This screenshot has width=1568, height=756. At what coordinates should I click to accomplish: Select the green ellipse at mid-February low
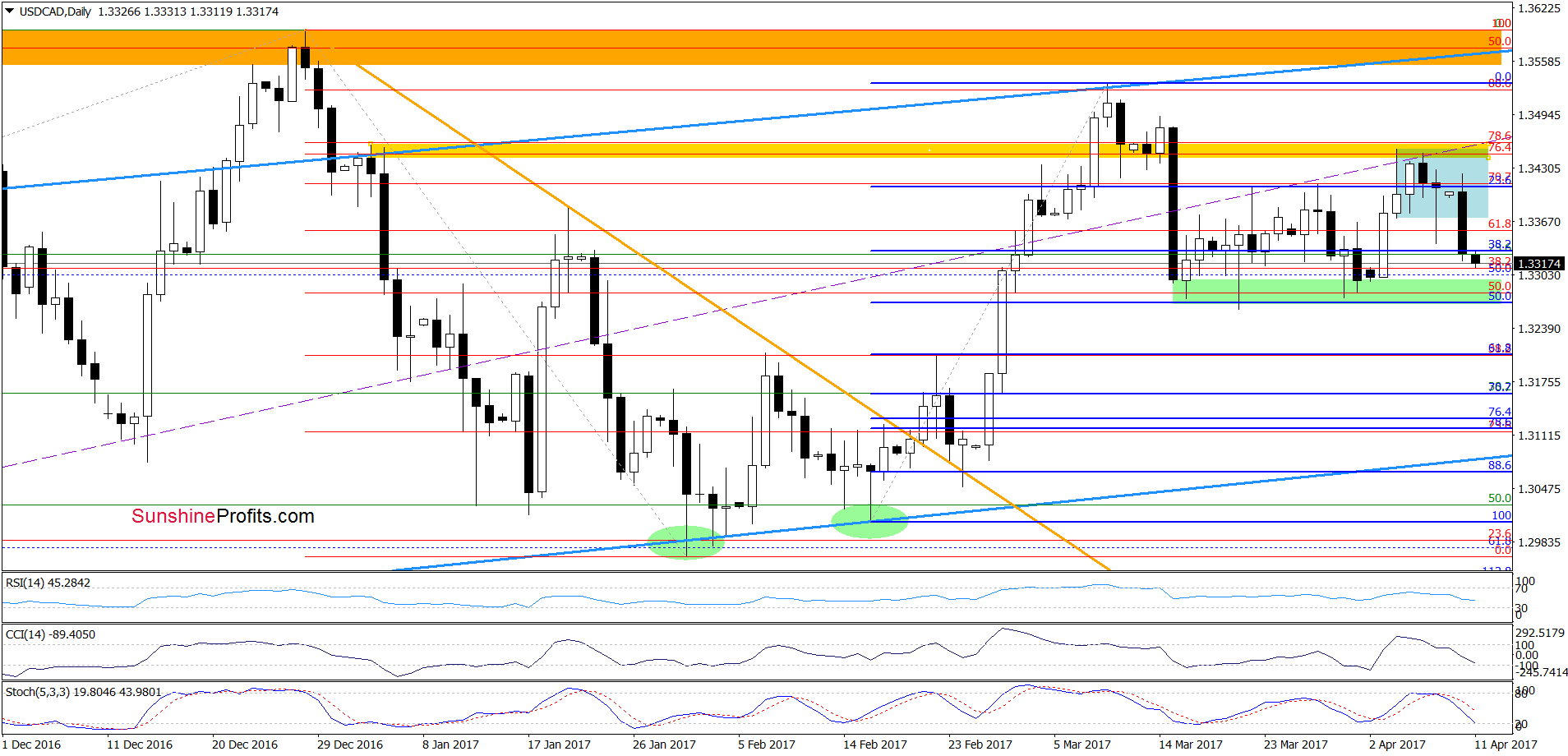click(x=869, y=521)
